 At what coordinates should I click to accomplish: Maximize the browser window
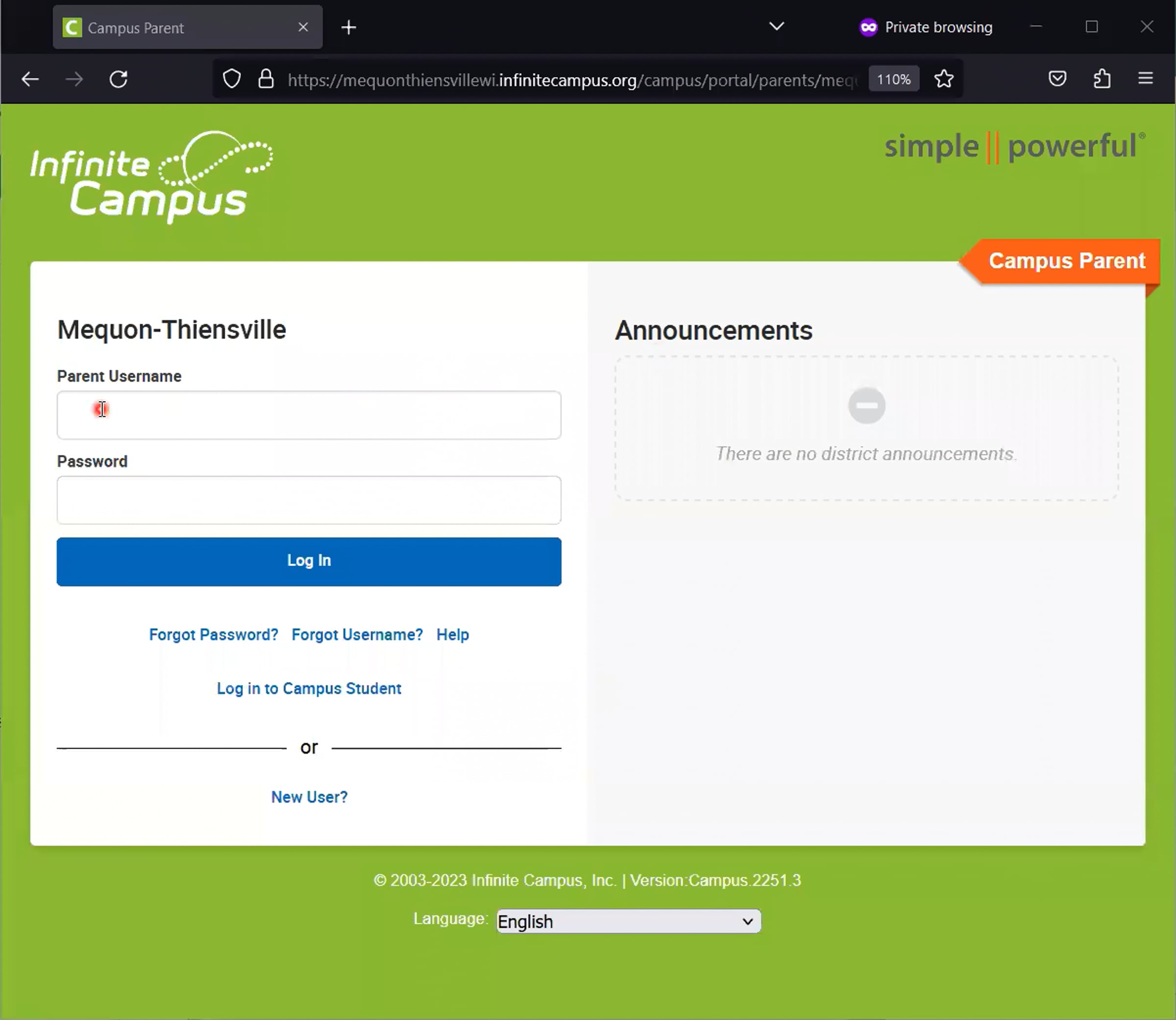click(x=1091, y=27)
